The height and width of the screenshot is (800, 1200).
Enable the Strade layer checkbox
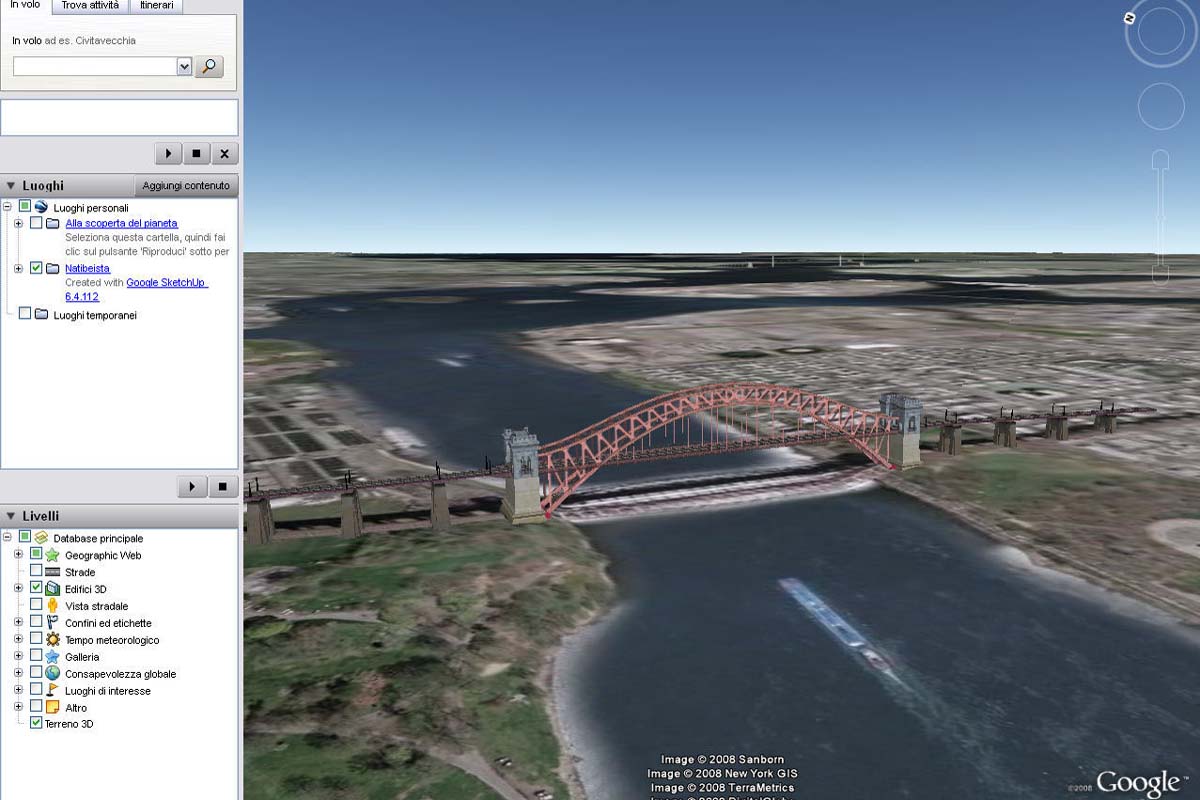tap(36, 571)
